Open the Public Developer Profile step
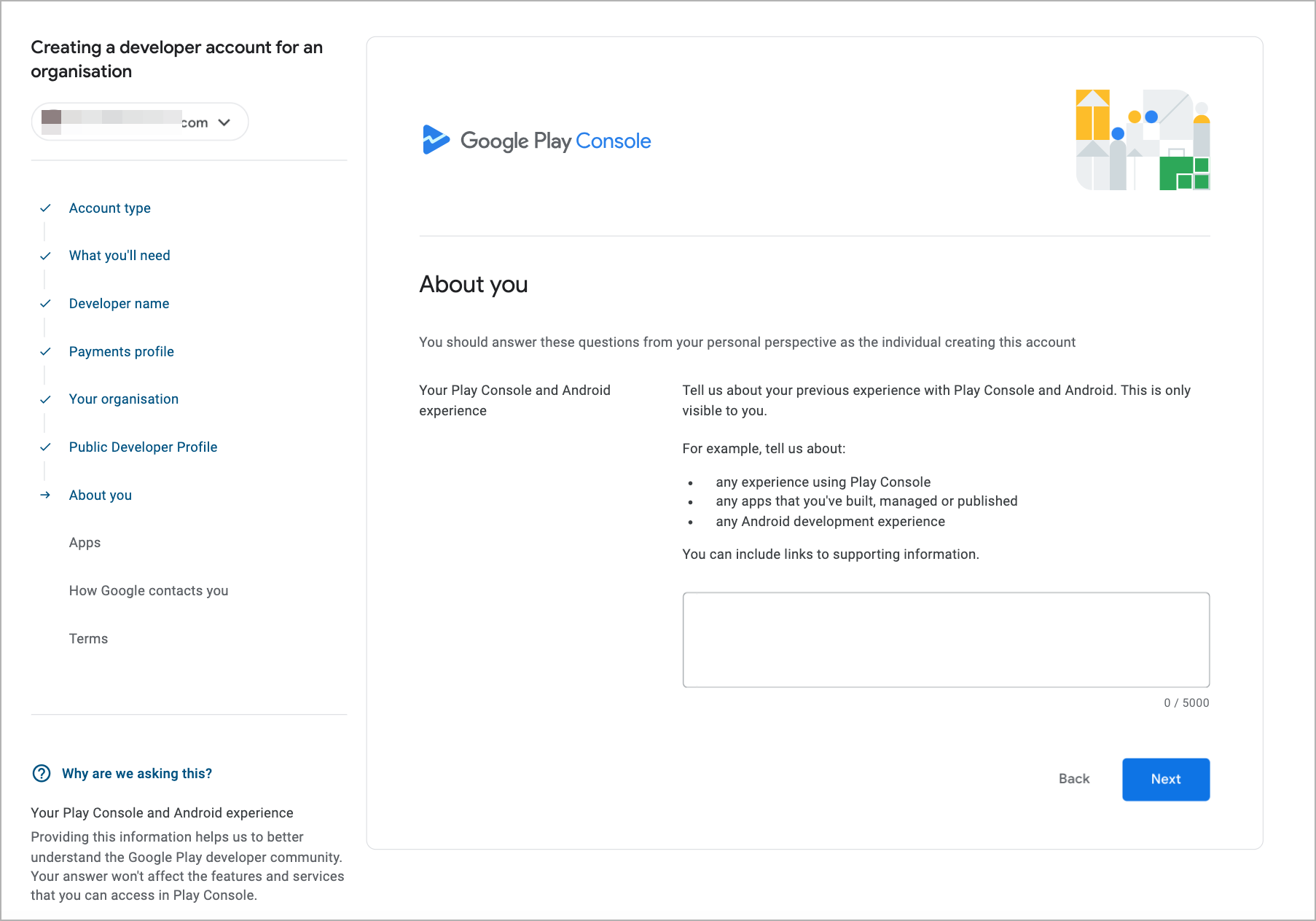 pos(144,447)
